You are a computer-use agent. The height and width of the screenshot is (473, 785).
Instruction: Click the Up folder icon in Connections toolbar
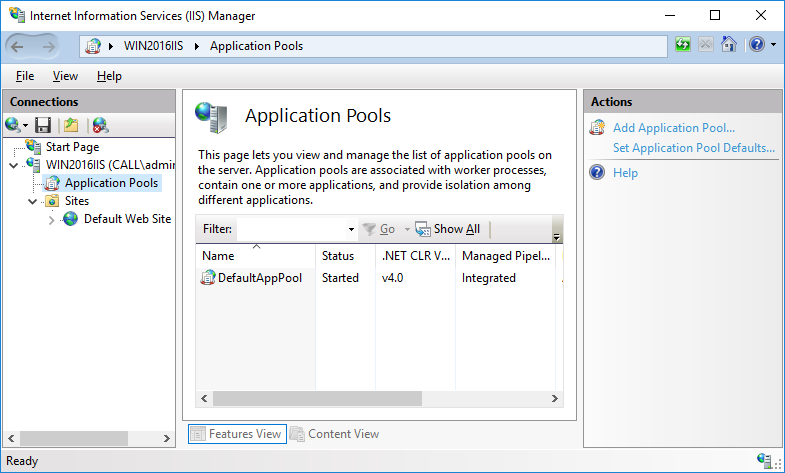tap(71, 125)
